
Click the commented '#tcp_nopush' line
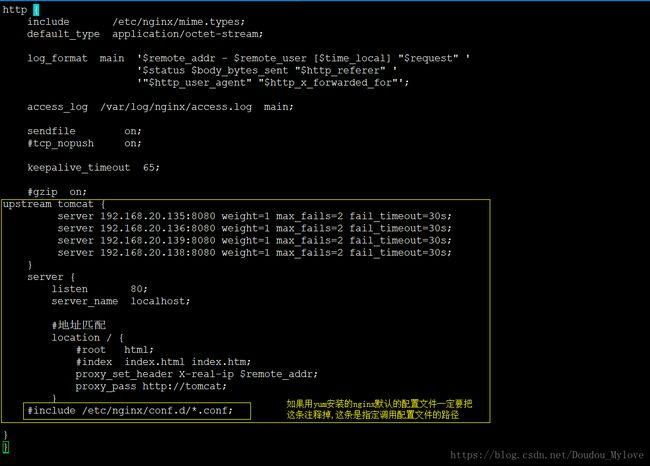[x=84, y=143]
